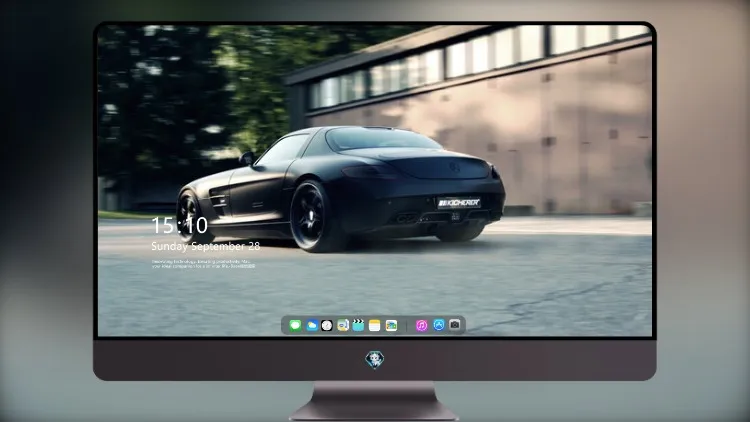750x422 pixels.
Task: Open the Photo Slideshow app icon in the dock
Action: tap(391, 325)
